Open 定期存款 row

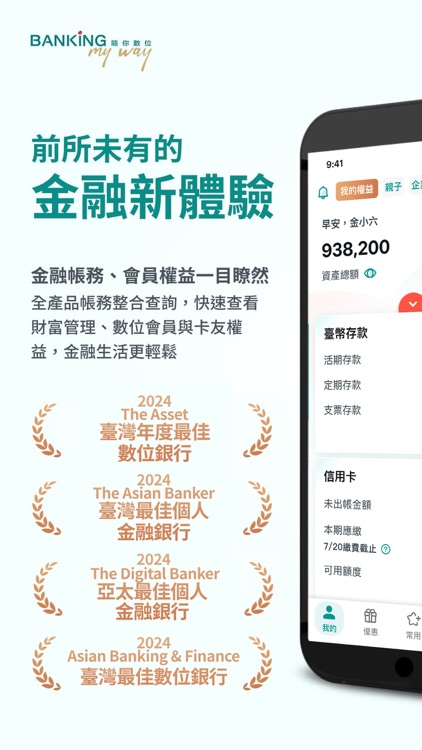tap(369, 385)
